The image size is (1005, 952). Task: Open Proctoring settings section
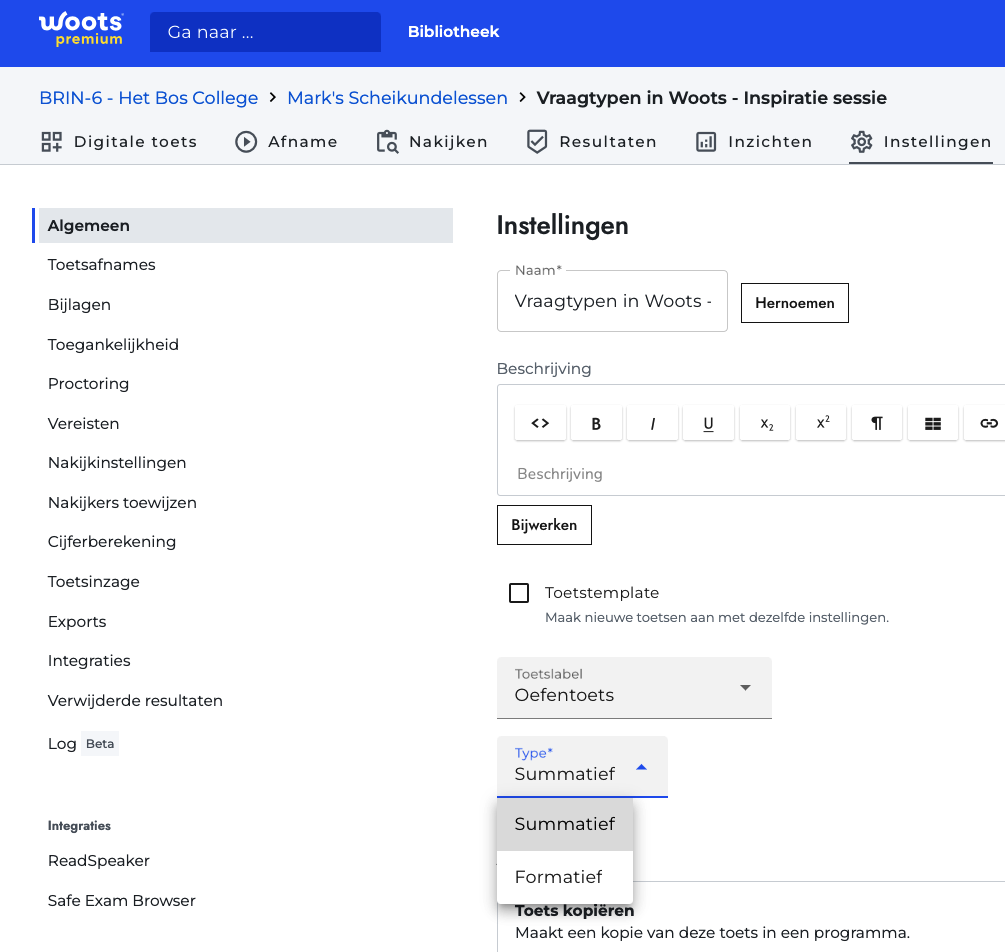pyautogui.click(x=88, y=384)
